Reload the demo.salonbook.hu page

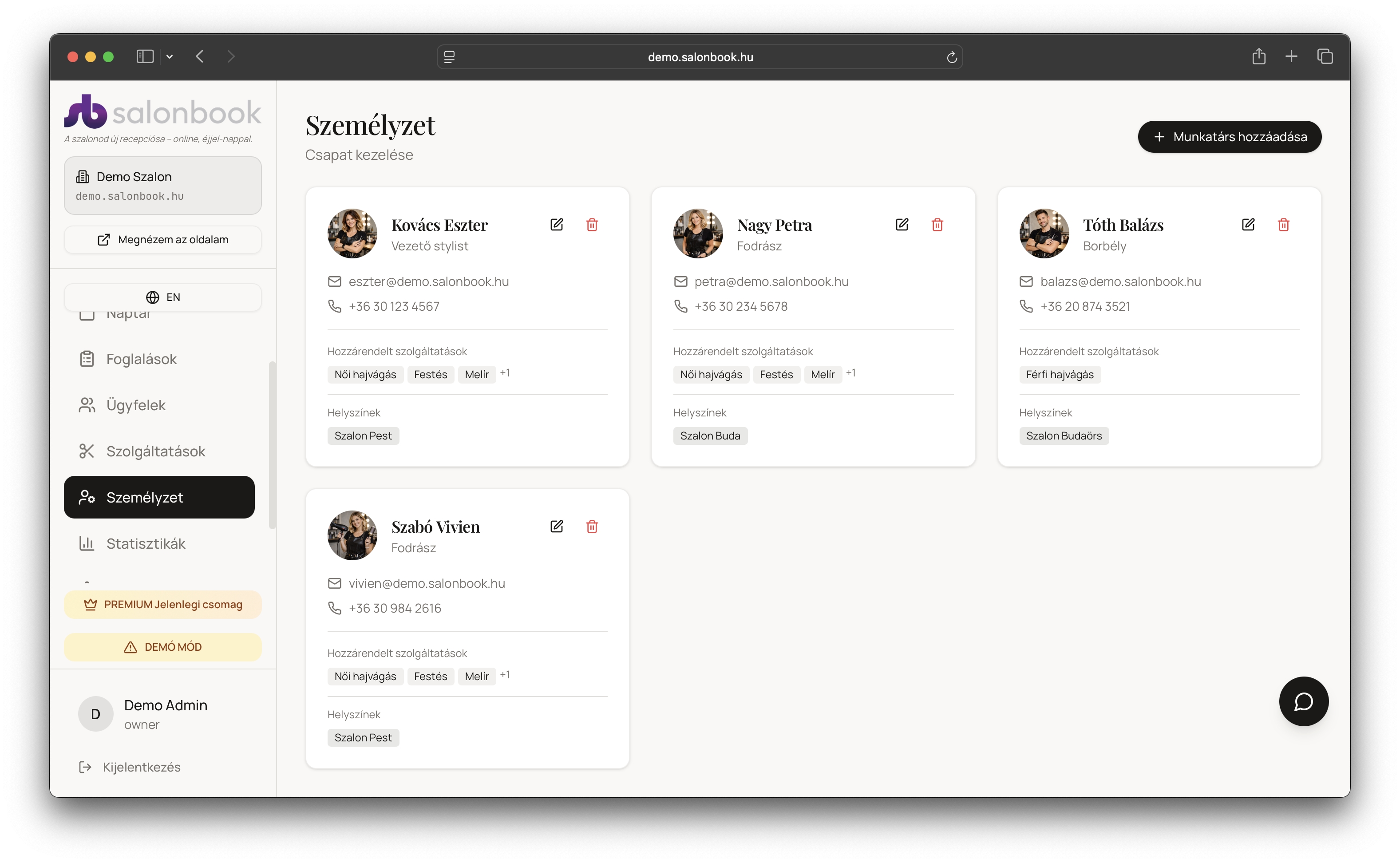[x=951, y=57]
